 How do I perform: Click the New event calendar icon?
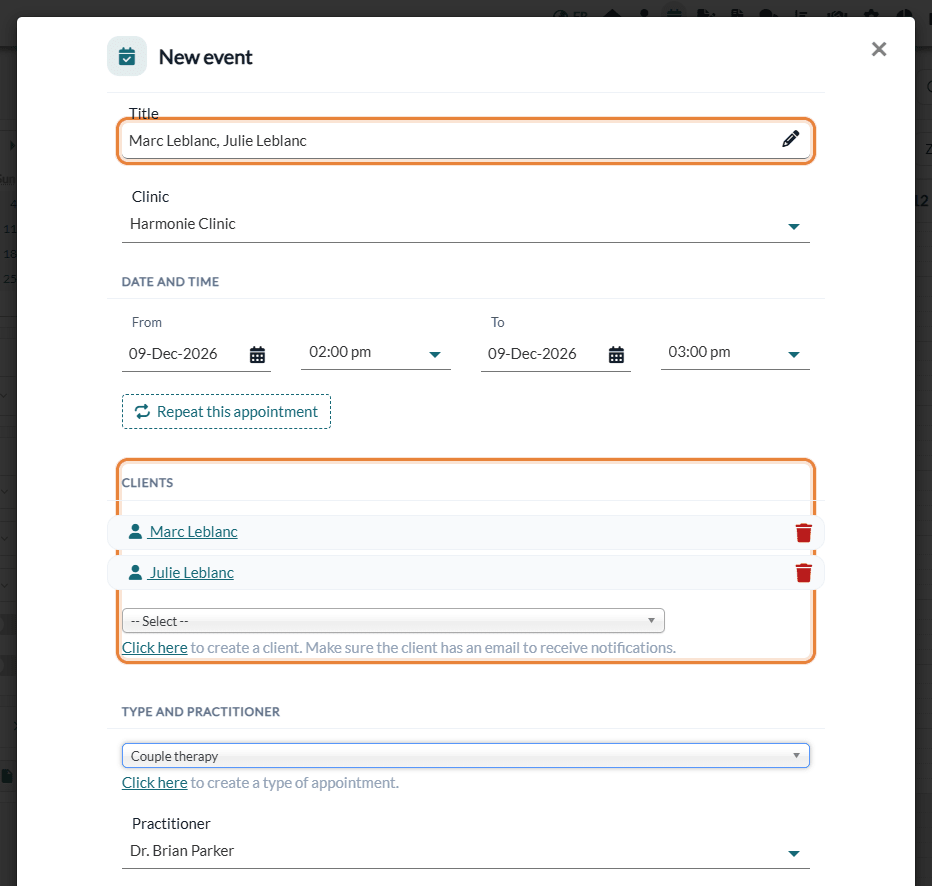pyautogui.click(x=127, y=56)
